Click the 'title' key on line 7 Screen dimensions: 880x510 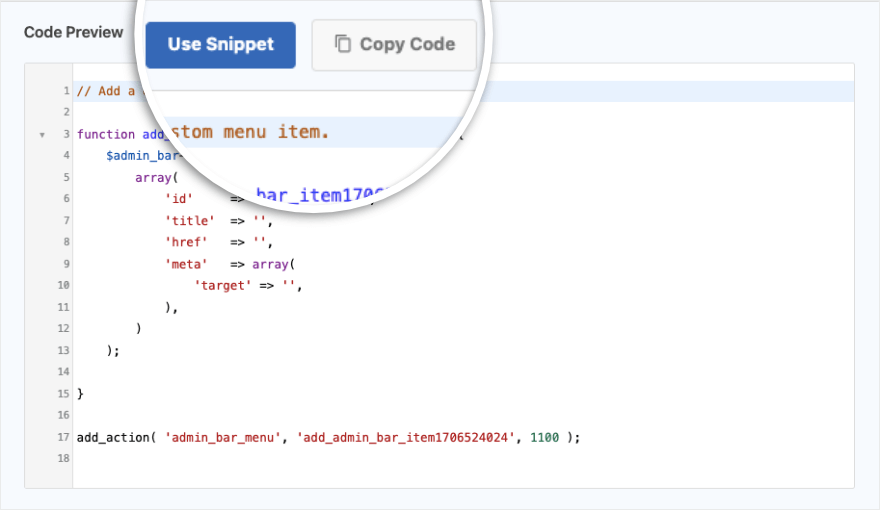(190, 220)
